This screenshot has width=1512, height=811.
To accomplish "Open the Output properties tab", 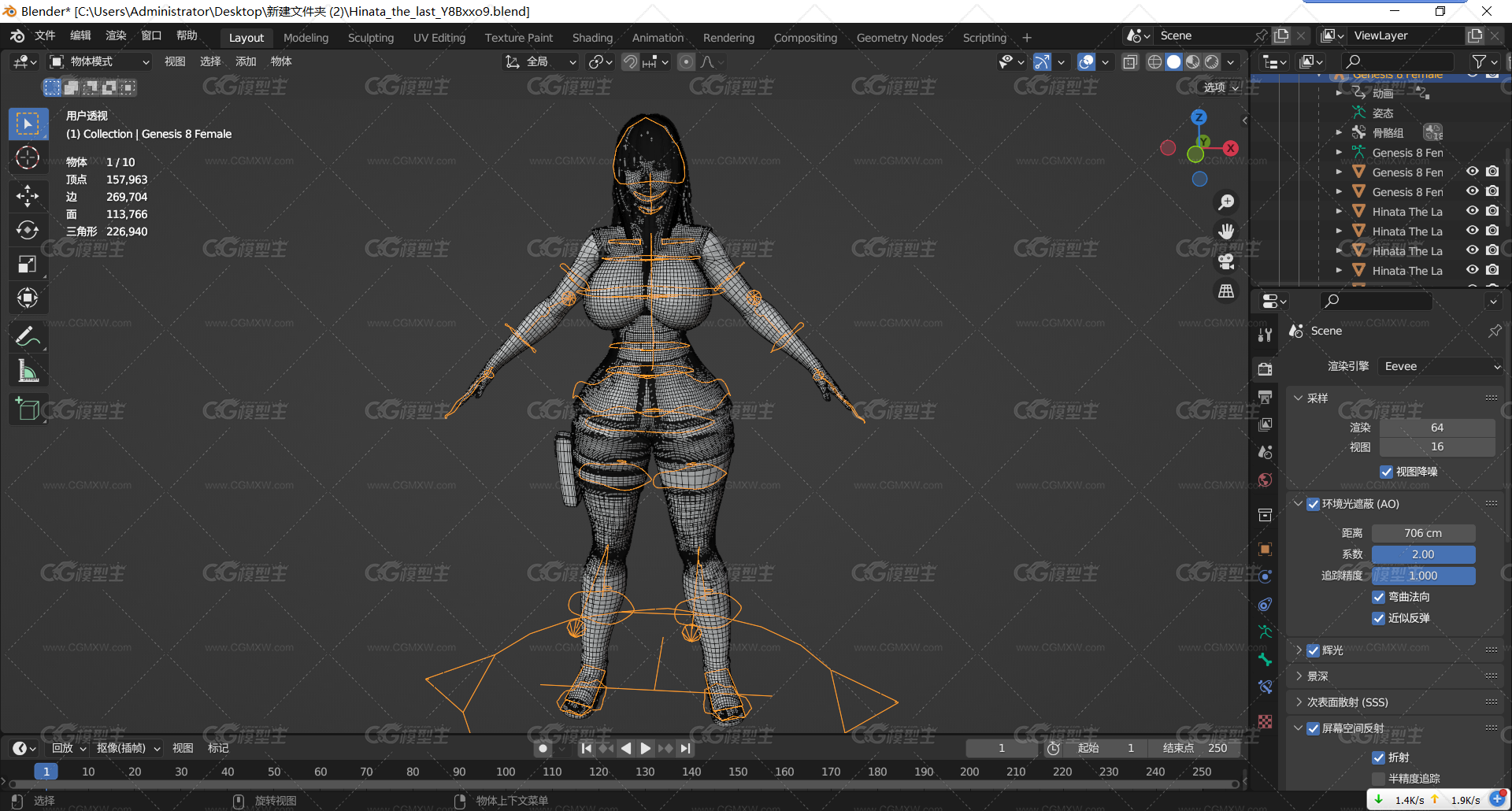I will (x=1266, y=397).
